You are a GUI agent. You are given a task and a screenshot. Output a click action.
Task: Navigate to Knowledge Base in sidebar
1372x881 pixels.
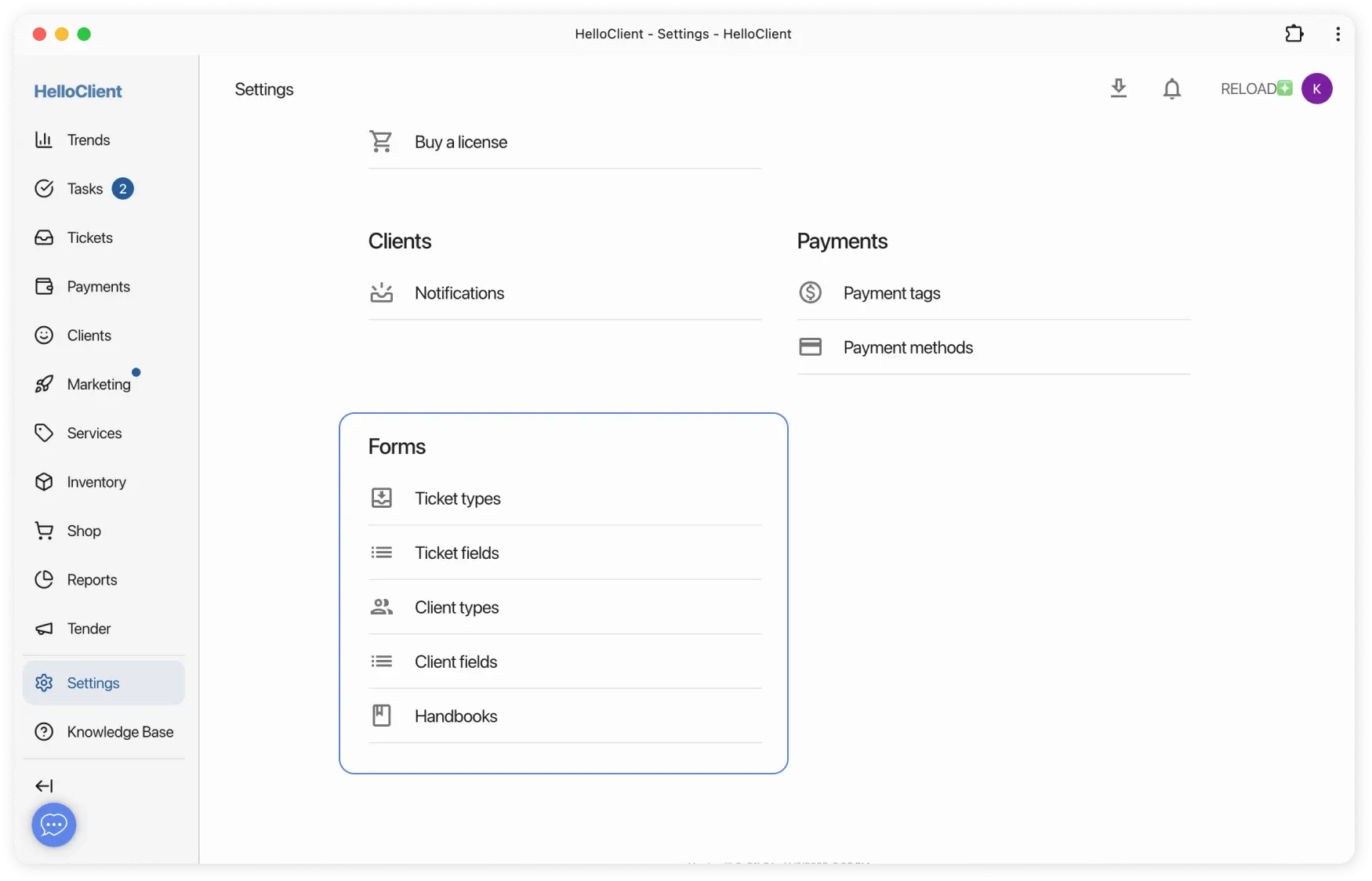point(119,732)
